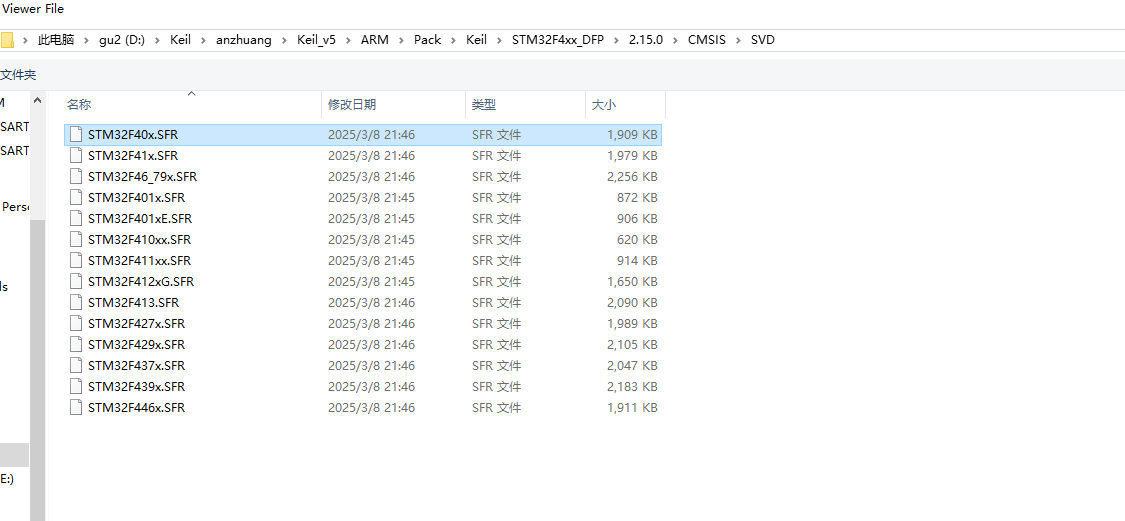Image resolution: width=1125 pixels, height=521 pixels.
Task: Click the STM32F411xx.SFR file icon
Action: click(76, 260)
